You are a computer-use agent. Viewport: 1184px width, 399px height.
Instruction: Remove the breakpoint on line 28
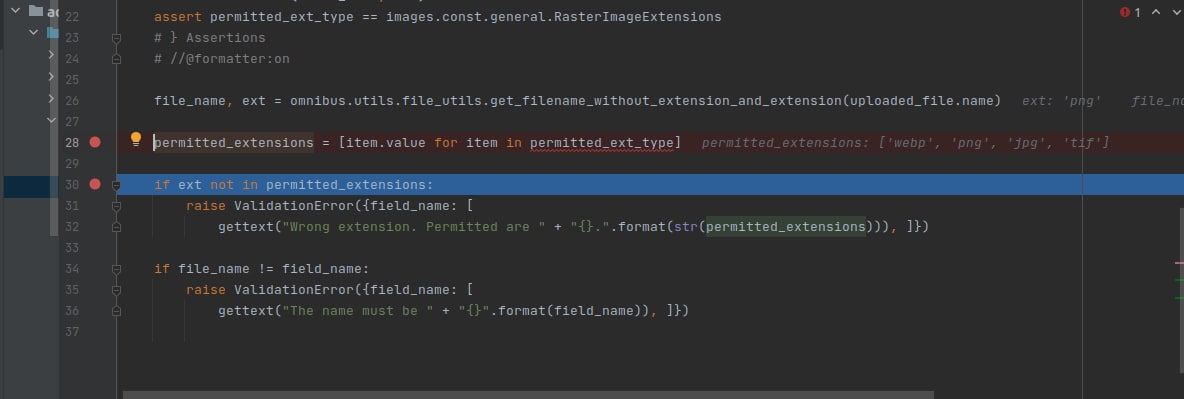[94, 142]
